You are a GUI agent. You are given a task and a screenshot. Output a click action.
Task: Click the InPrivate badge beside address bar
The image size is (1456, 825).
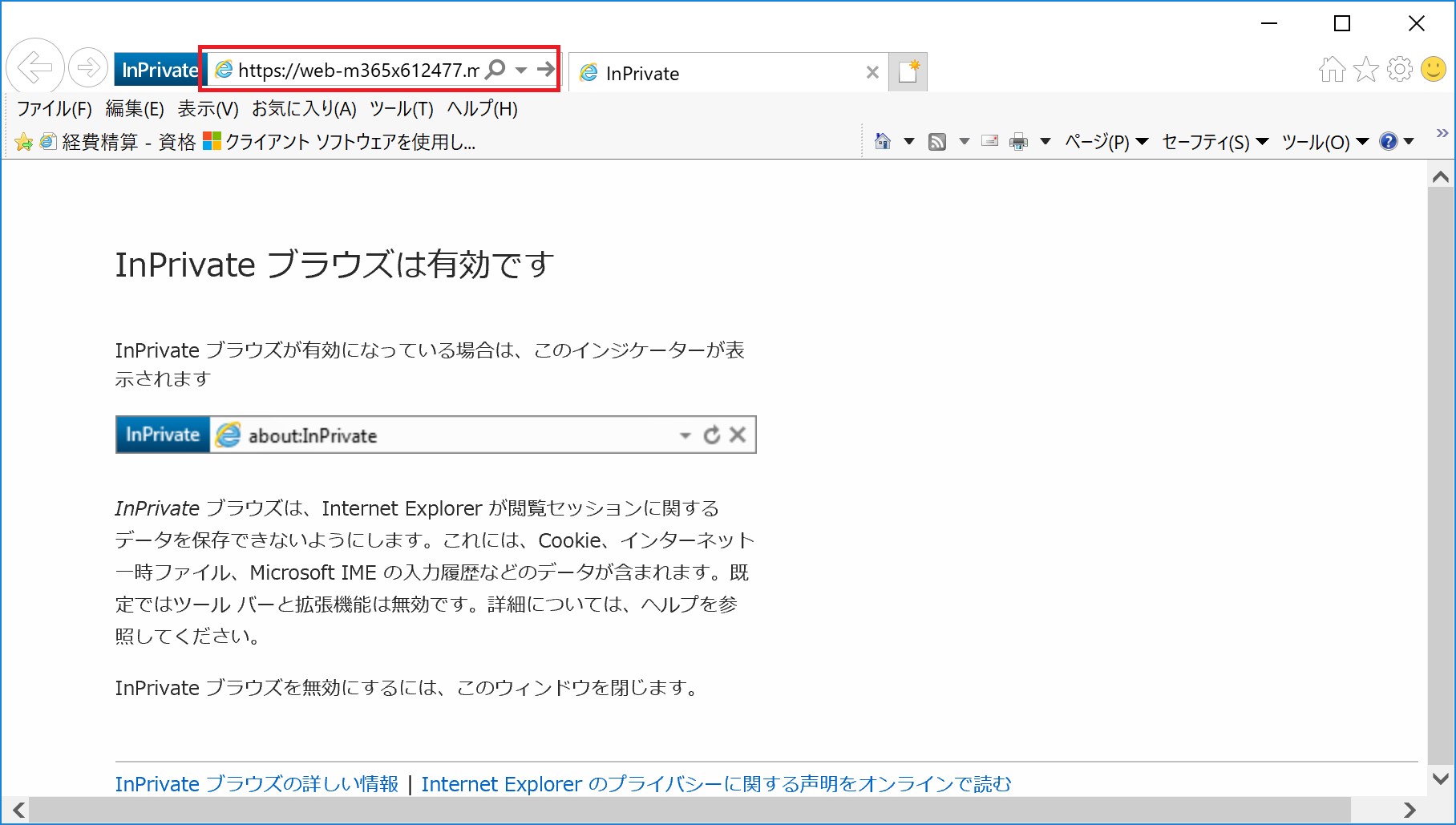coord(159,70)
